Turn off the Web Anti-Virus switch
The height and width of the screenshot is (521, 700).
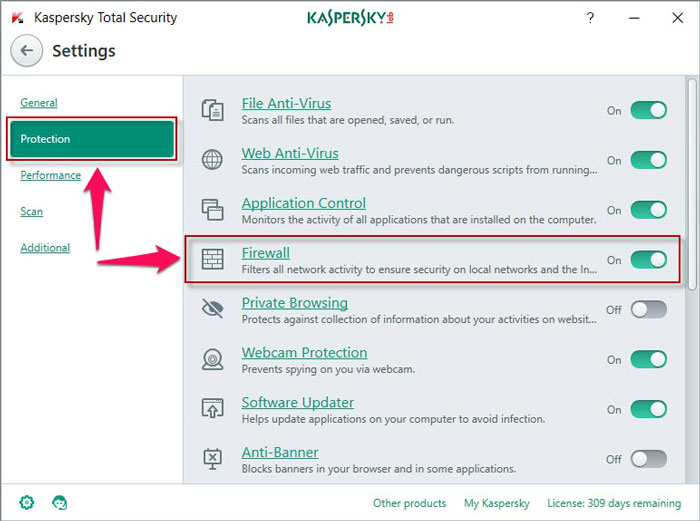point(649,160)
